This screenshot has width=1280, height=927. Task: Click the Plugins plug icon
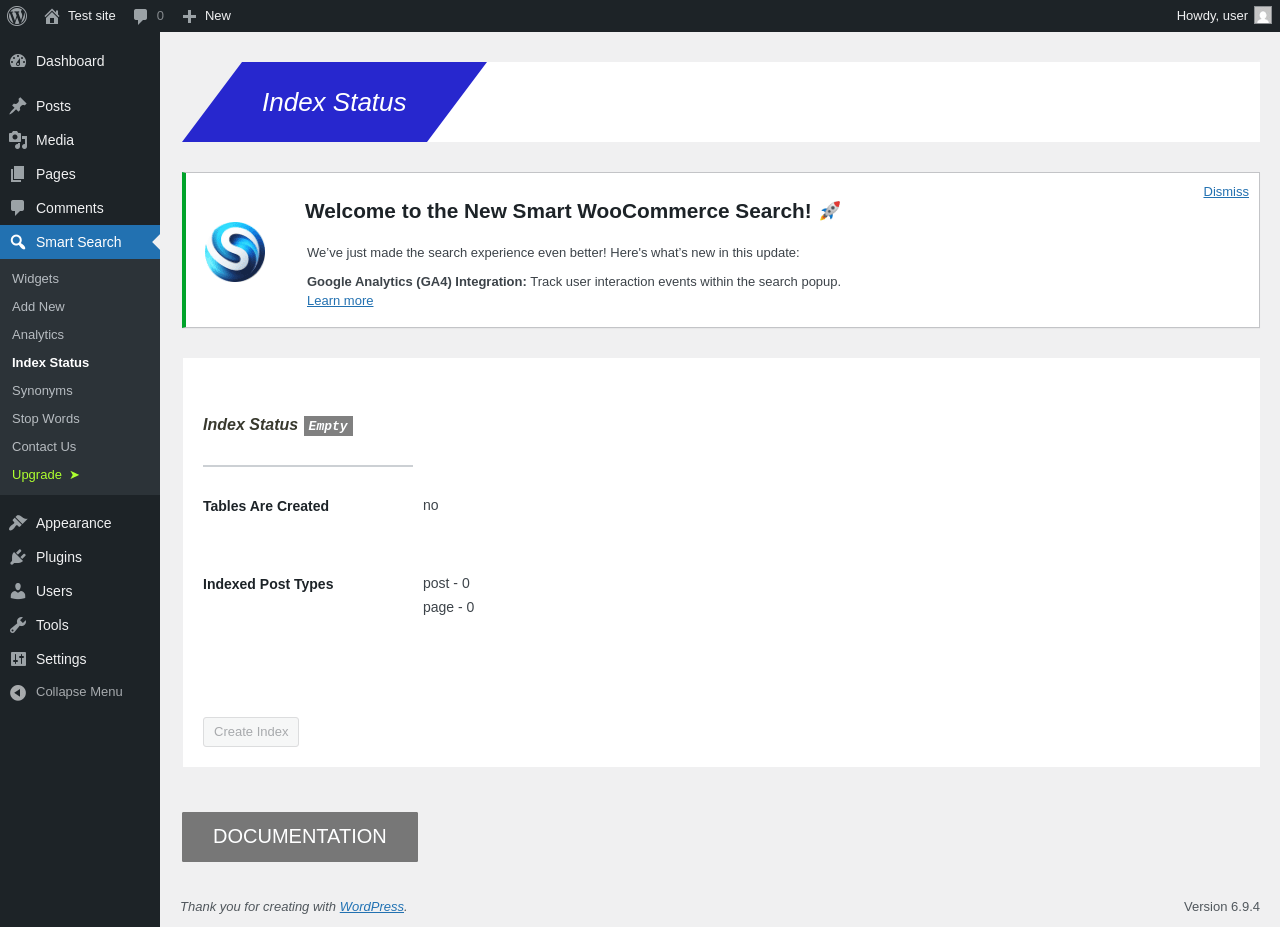18,557
